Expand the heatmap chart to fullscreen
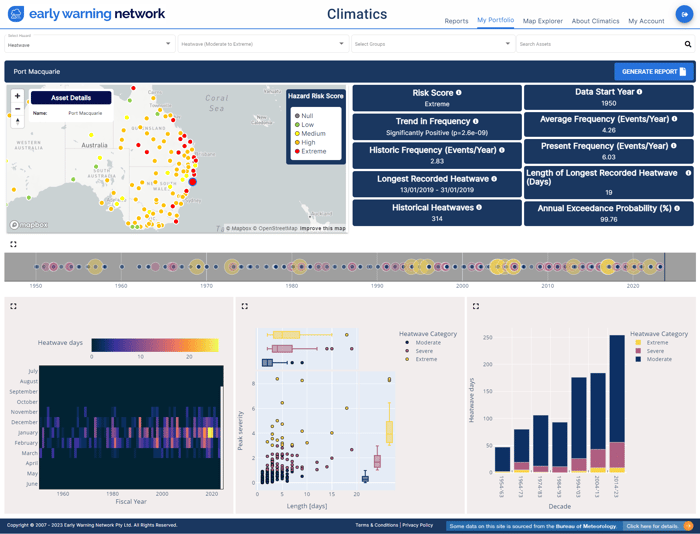The image size is (700, 534). (x=13, y=306)
